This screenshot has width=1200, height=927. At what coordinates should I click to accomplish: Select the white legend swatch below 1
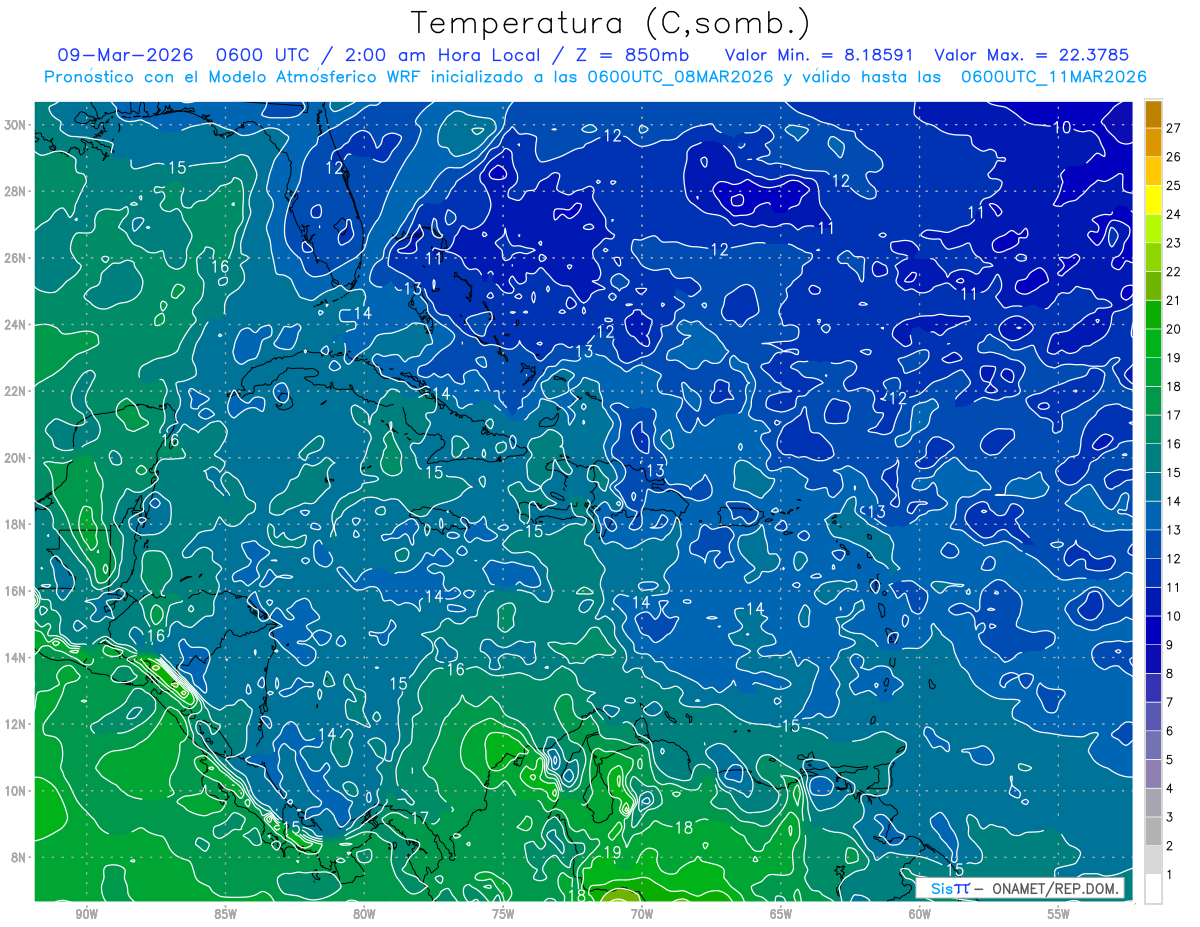pyautogui.click(x=1153, y=888)
